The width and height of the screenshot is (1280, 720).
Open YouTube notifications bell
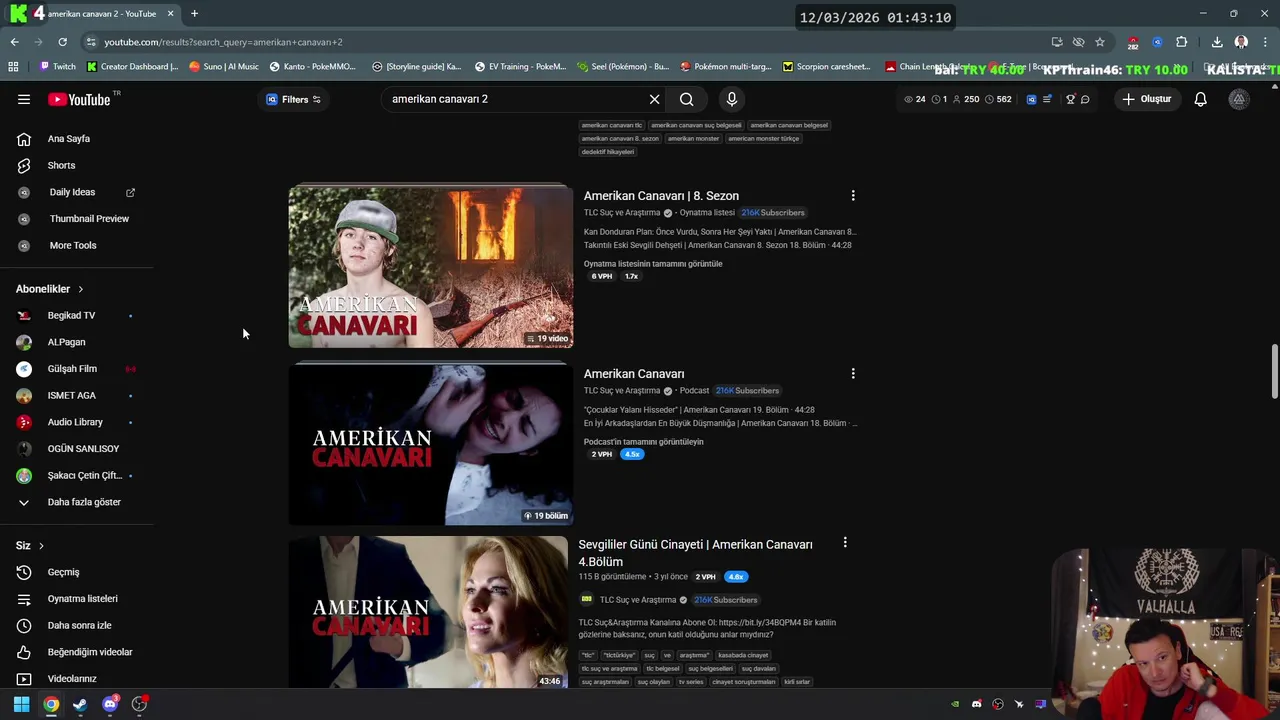click(1200, 99)
